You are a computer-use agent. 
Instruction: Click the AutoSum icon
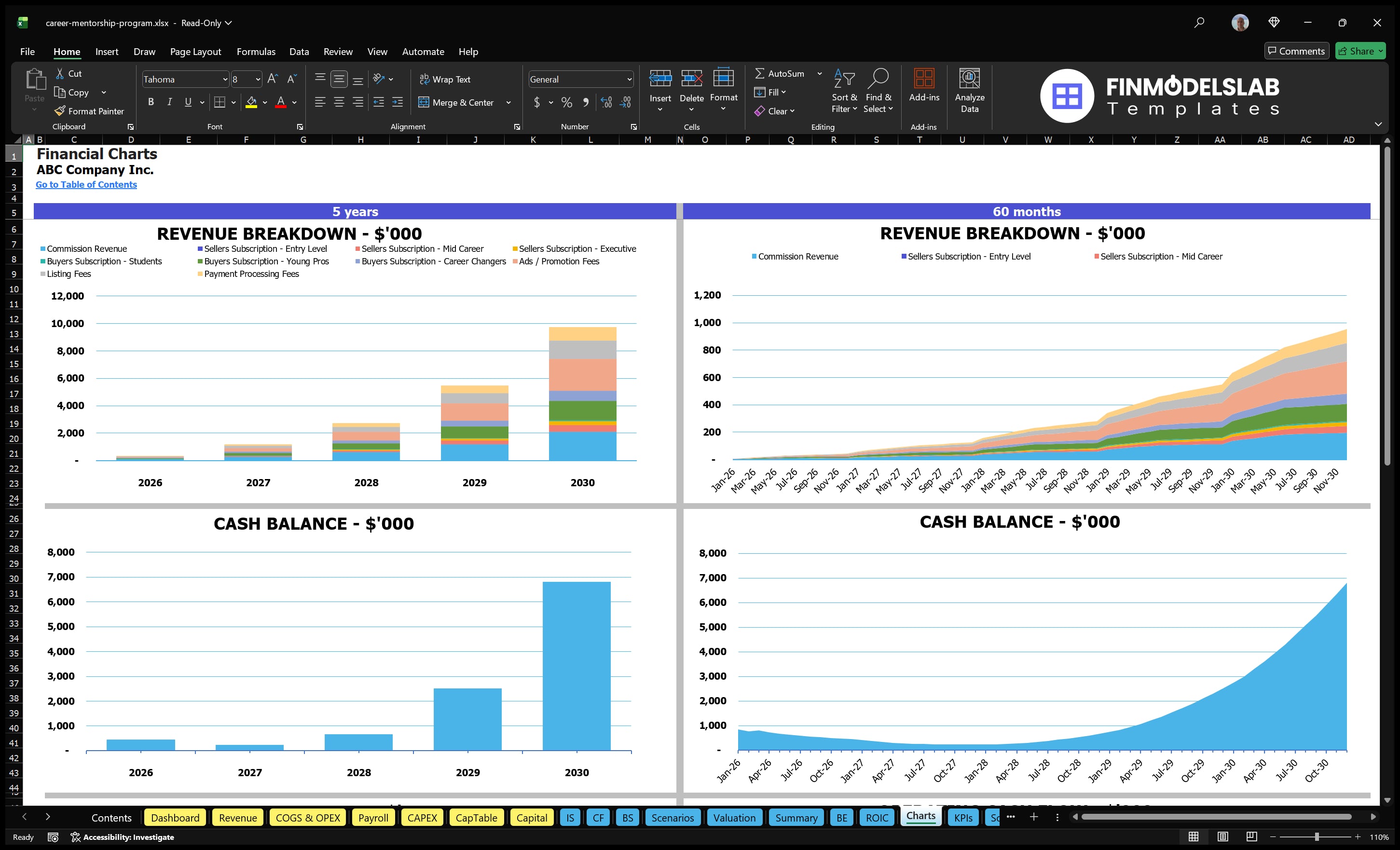(761, 73)
